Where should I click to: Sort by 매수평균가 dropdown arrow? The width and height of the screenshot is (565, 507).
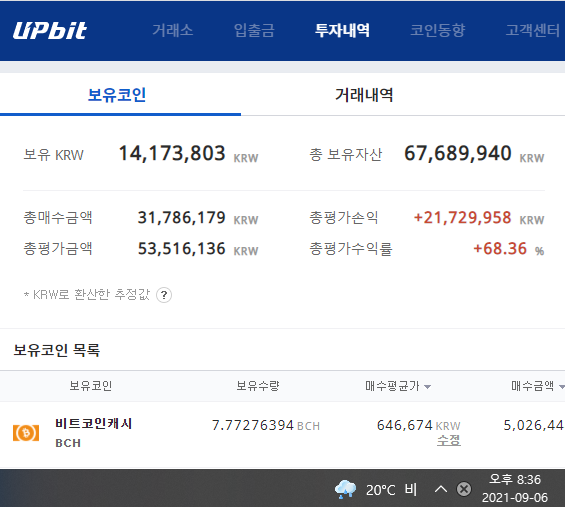coord(427,387)
